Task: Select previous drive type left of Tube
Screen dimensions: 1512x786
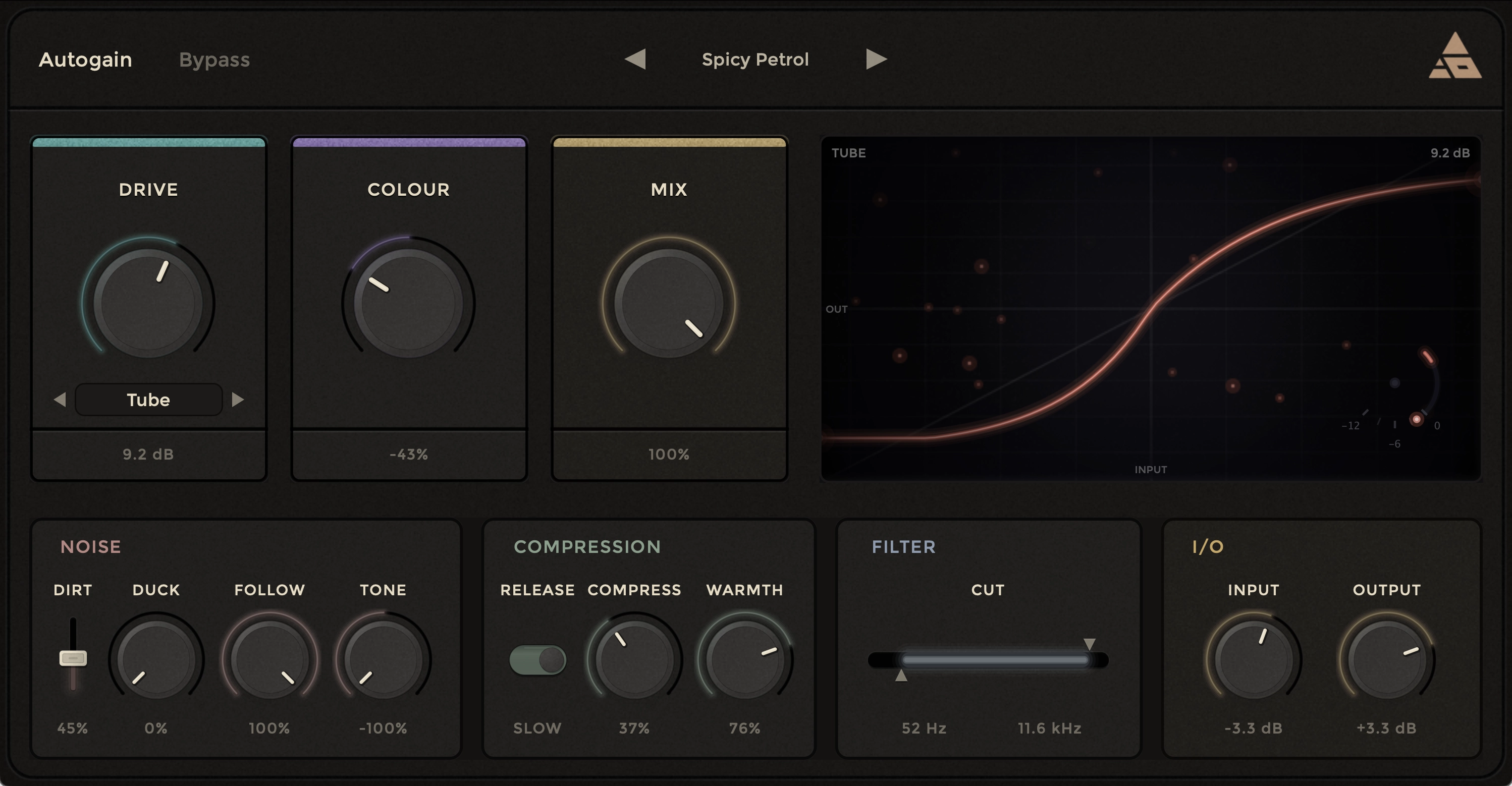Action: [x=60, y=400]
